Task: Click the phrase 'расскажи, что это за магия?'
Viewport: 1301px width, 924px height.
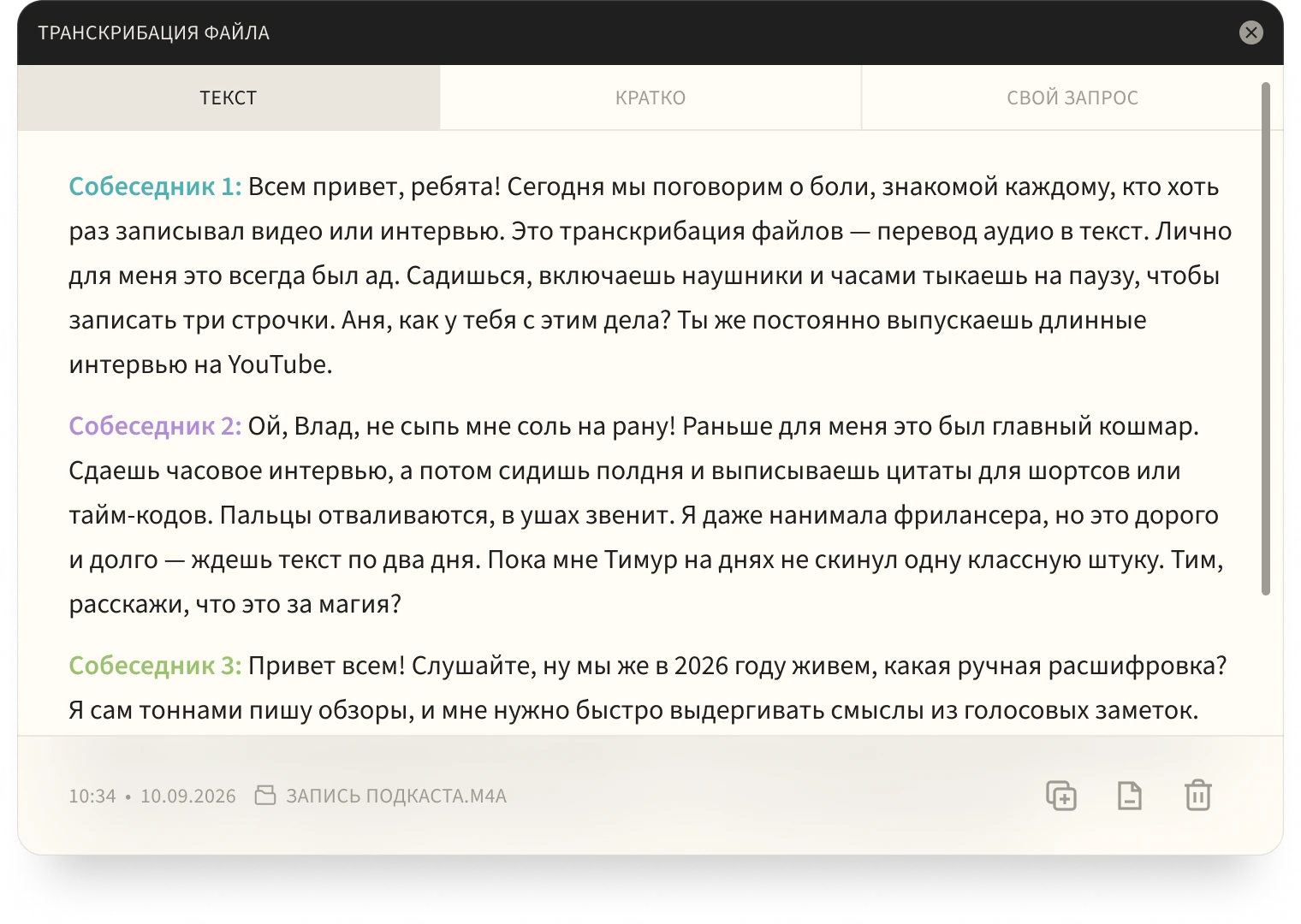Action: click(235, 604)
